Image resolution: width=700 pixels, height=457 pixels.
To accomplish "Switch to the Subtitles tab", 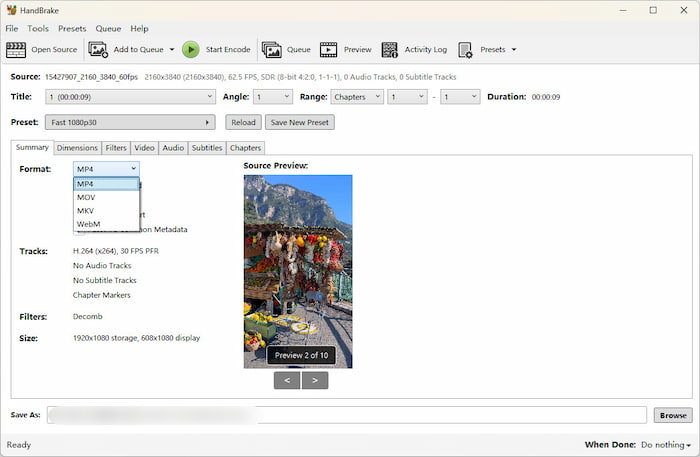I will tap(207, 148).
